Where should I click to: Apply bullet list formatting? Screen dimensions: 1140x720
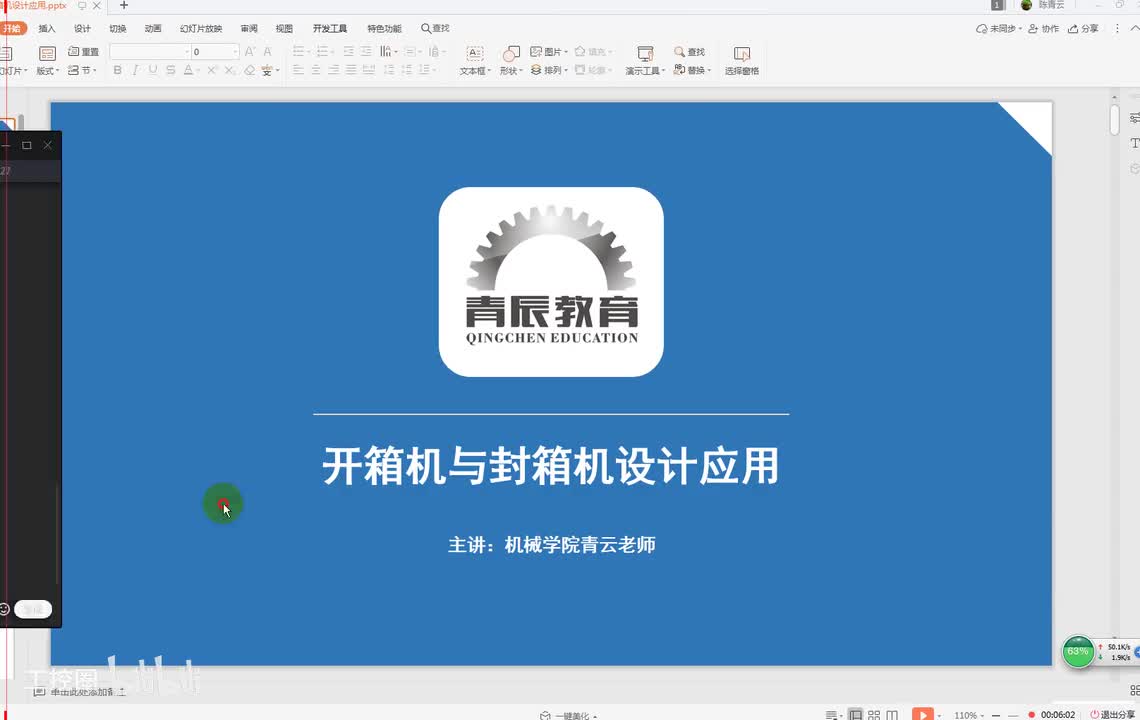pos(300,52)
